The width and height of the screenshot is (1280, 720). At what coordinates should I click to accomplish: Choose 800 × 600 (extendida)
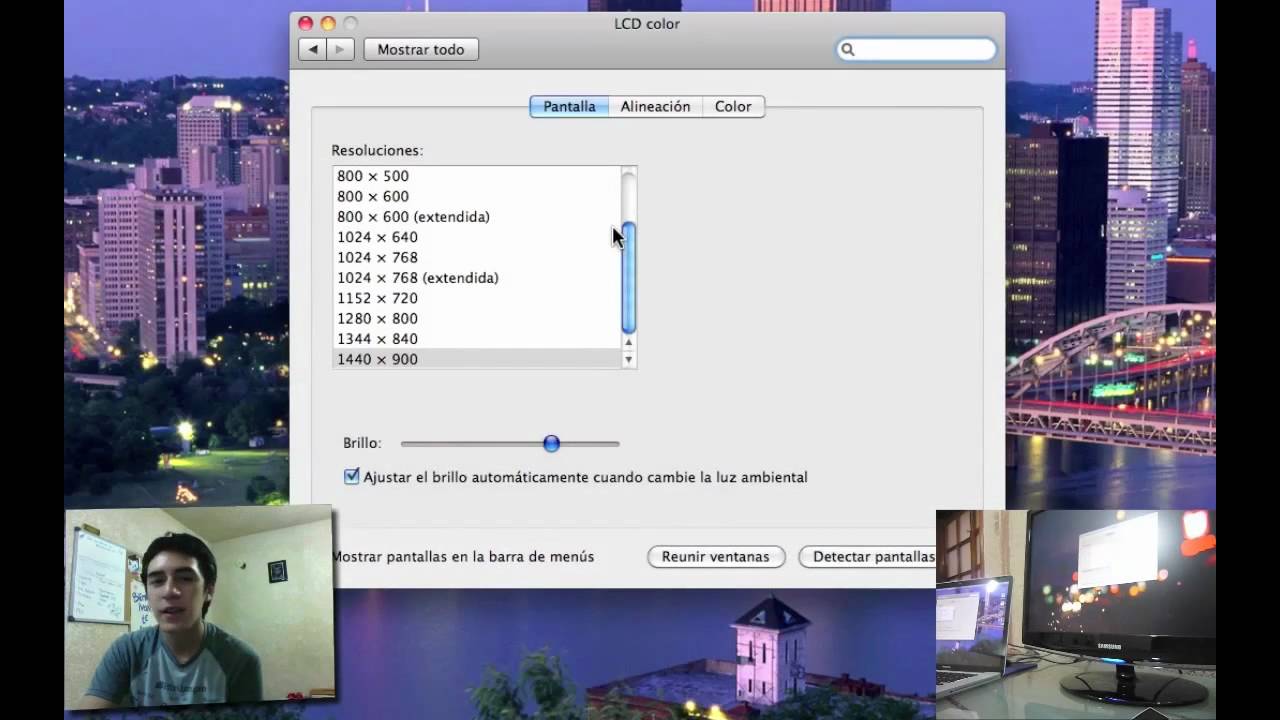476,217
